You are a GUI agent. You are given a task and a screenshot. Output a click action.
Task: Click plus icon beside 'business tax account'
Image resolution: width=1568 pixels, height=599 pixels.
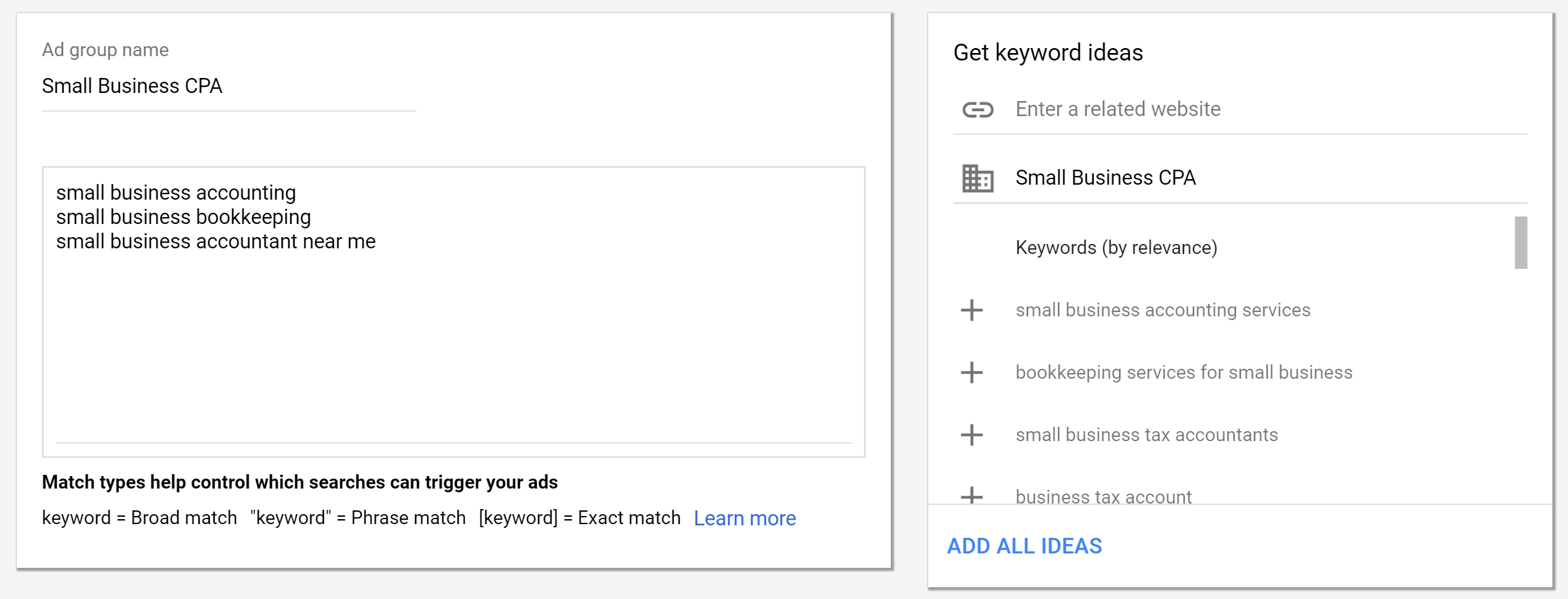[971, 496]
